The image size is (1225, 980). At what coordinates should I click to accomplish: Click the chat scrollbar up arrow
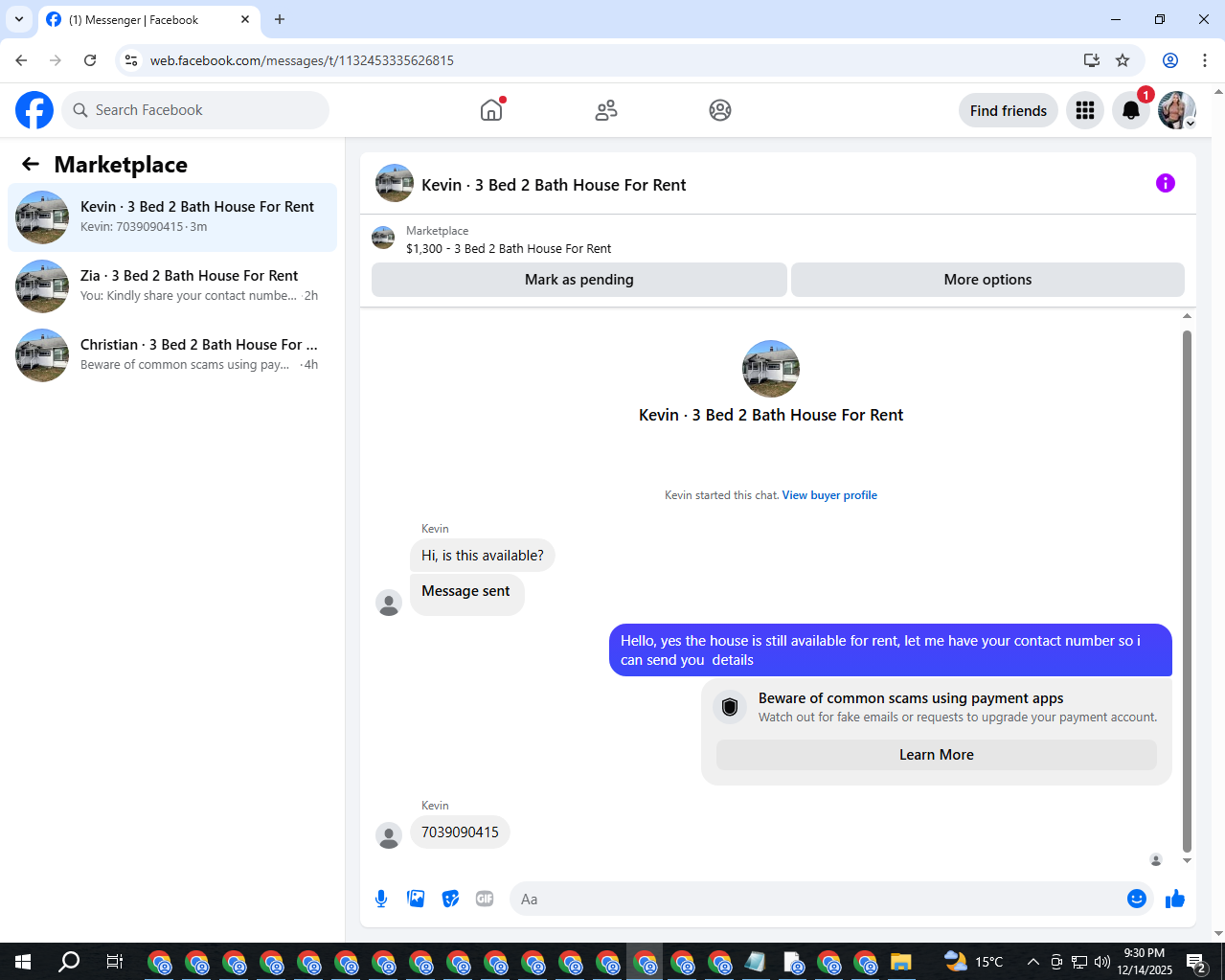coord(1188,316)
